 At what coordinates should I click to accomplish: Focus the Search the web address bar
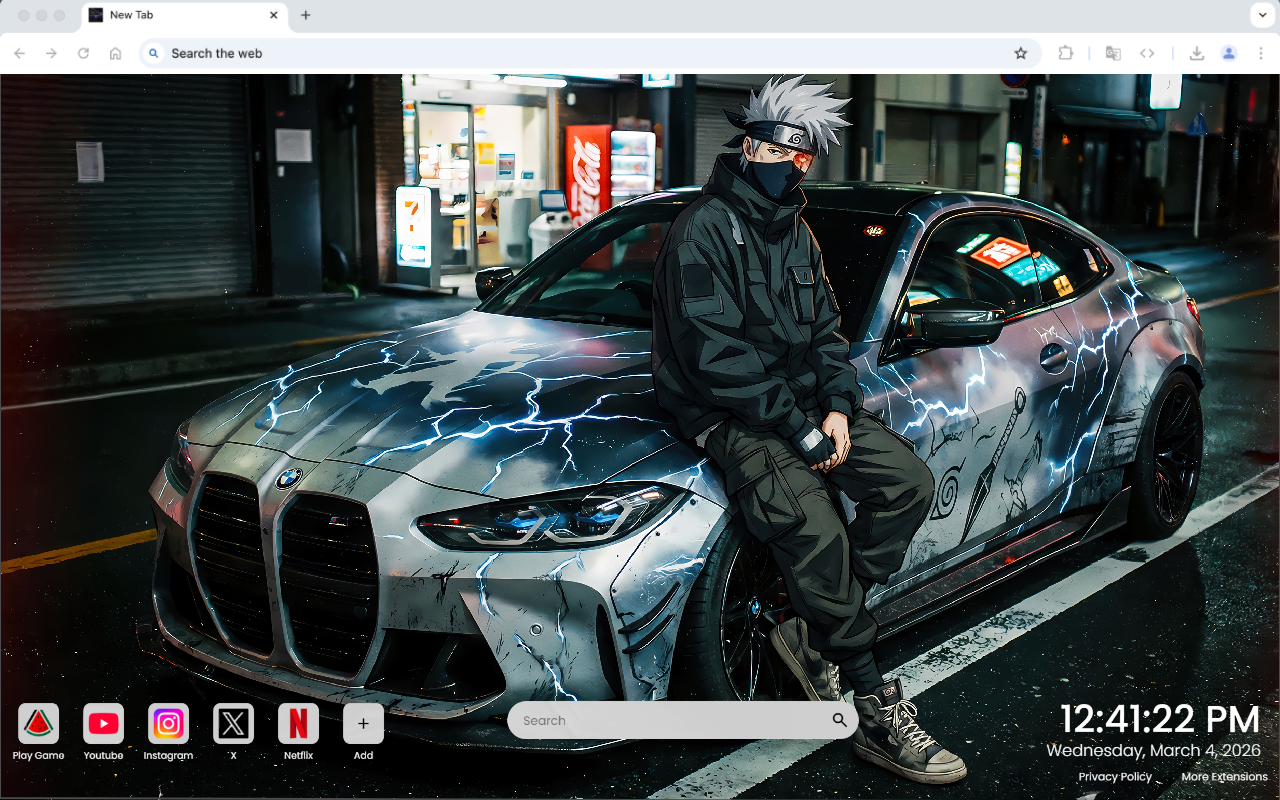588,53
